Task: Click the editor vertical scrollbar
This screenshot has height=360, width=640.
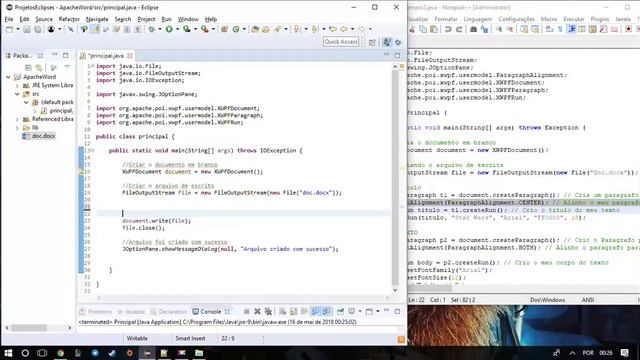Action: pyautogui.click(x=395, y=178)
